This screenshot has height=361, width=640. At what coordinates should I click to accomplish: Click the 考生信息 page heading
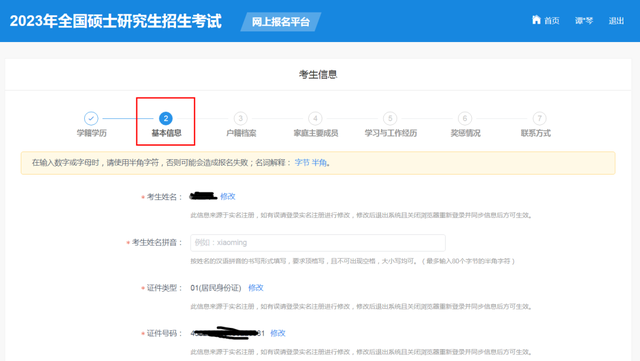(318, 75)
